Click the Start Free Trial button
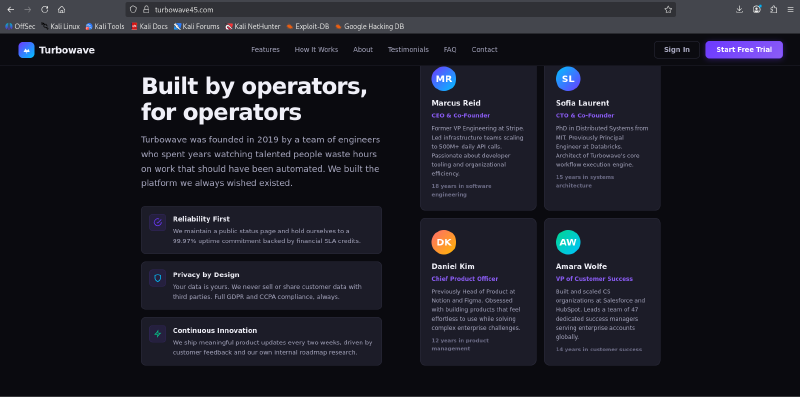Image resolution: width=800 pixels, height=397 pixels. 744,49
